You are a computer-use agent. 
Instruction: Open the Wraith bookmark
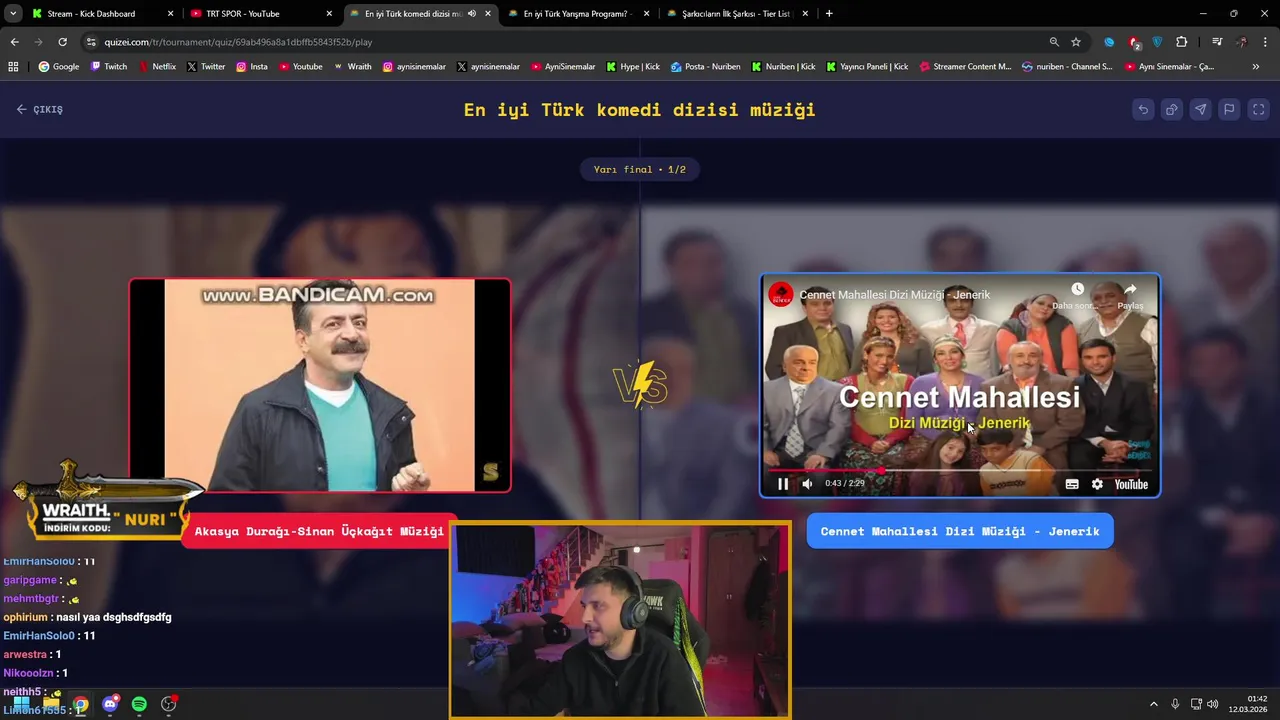click(353, 67)
